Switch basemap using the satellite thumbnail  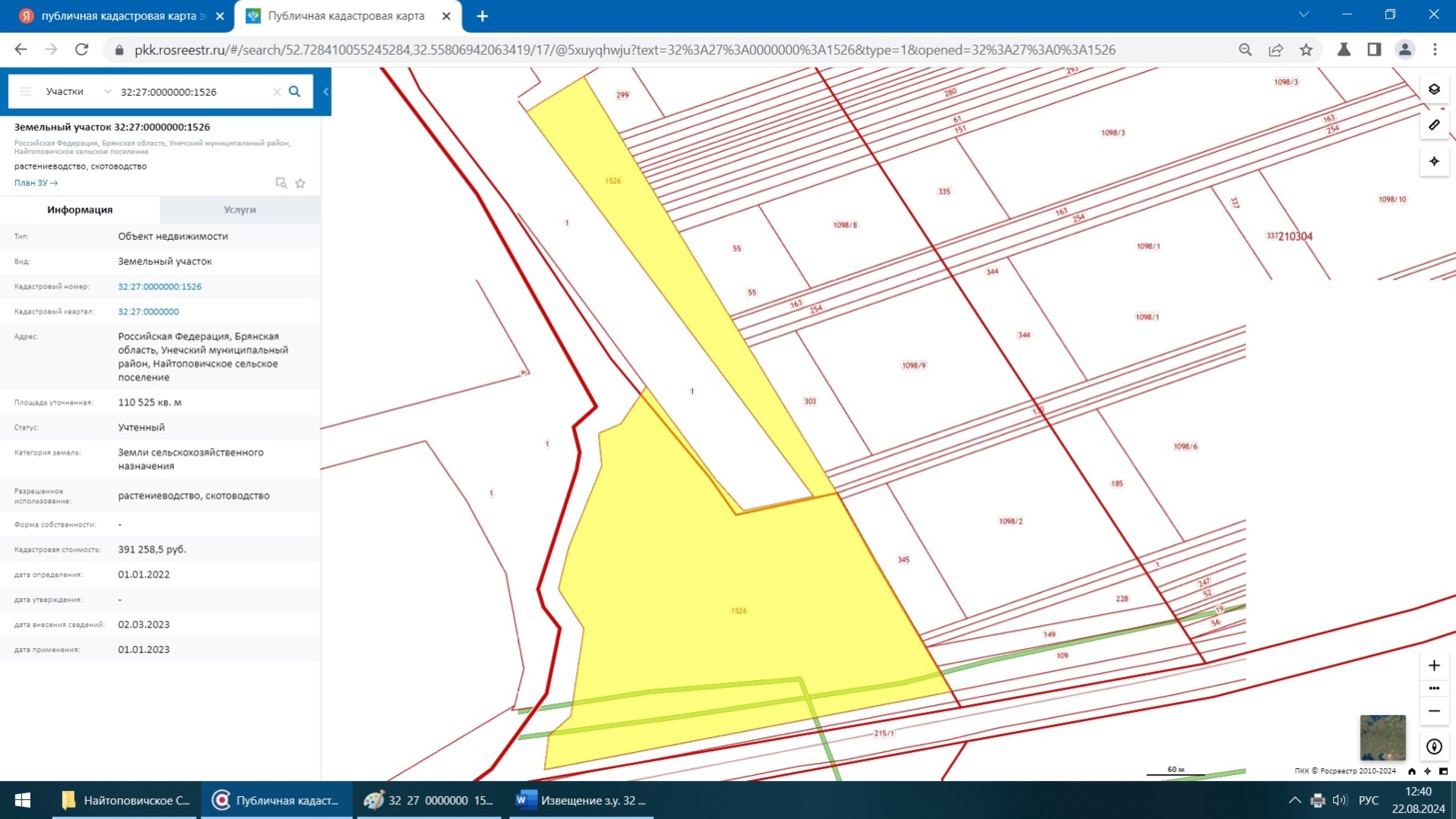tap(1382, 738)
